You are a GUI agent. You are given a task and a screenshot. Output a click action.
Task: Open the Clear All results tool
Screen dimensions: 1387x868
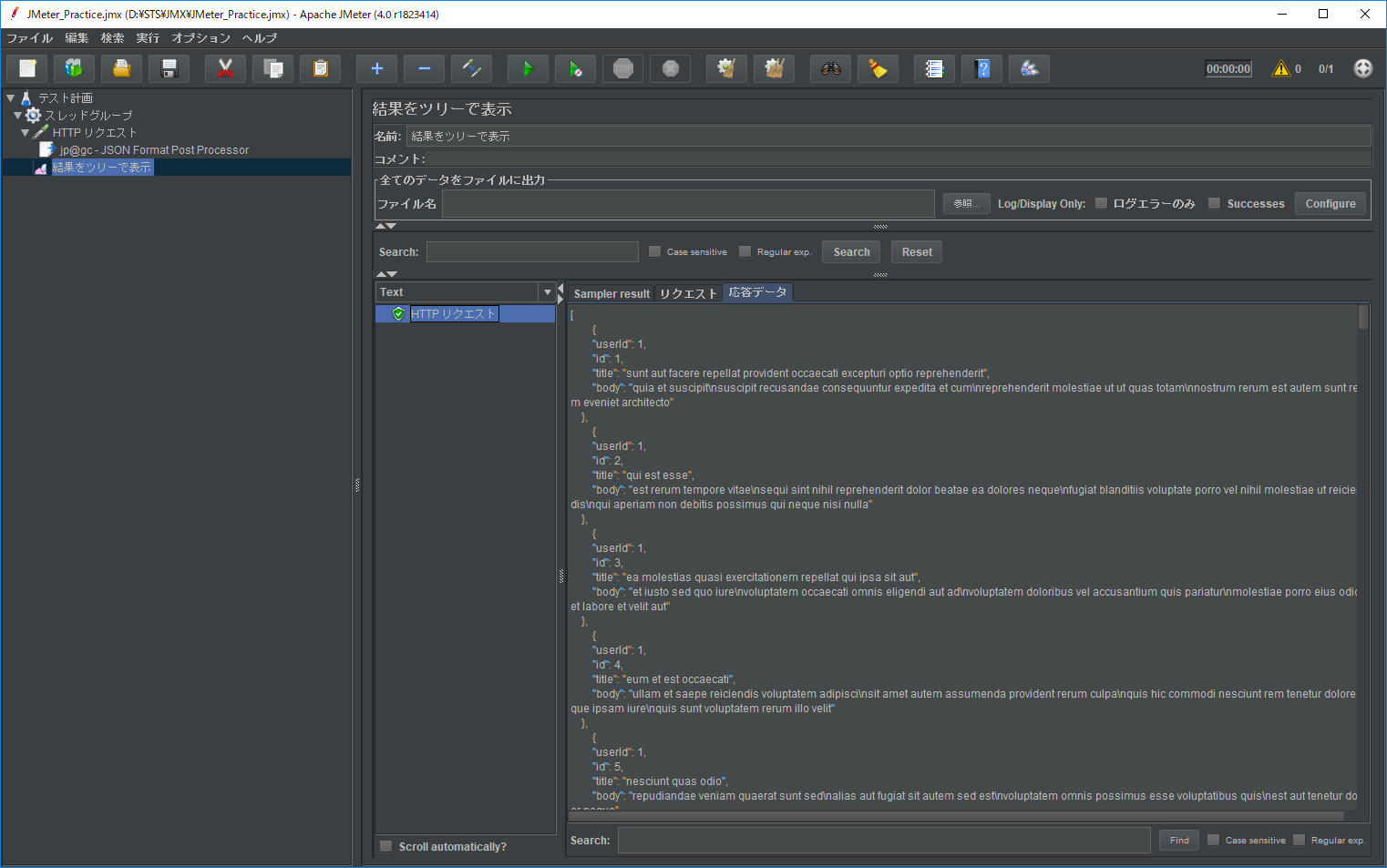[774, 68]
